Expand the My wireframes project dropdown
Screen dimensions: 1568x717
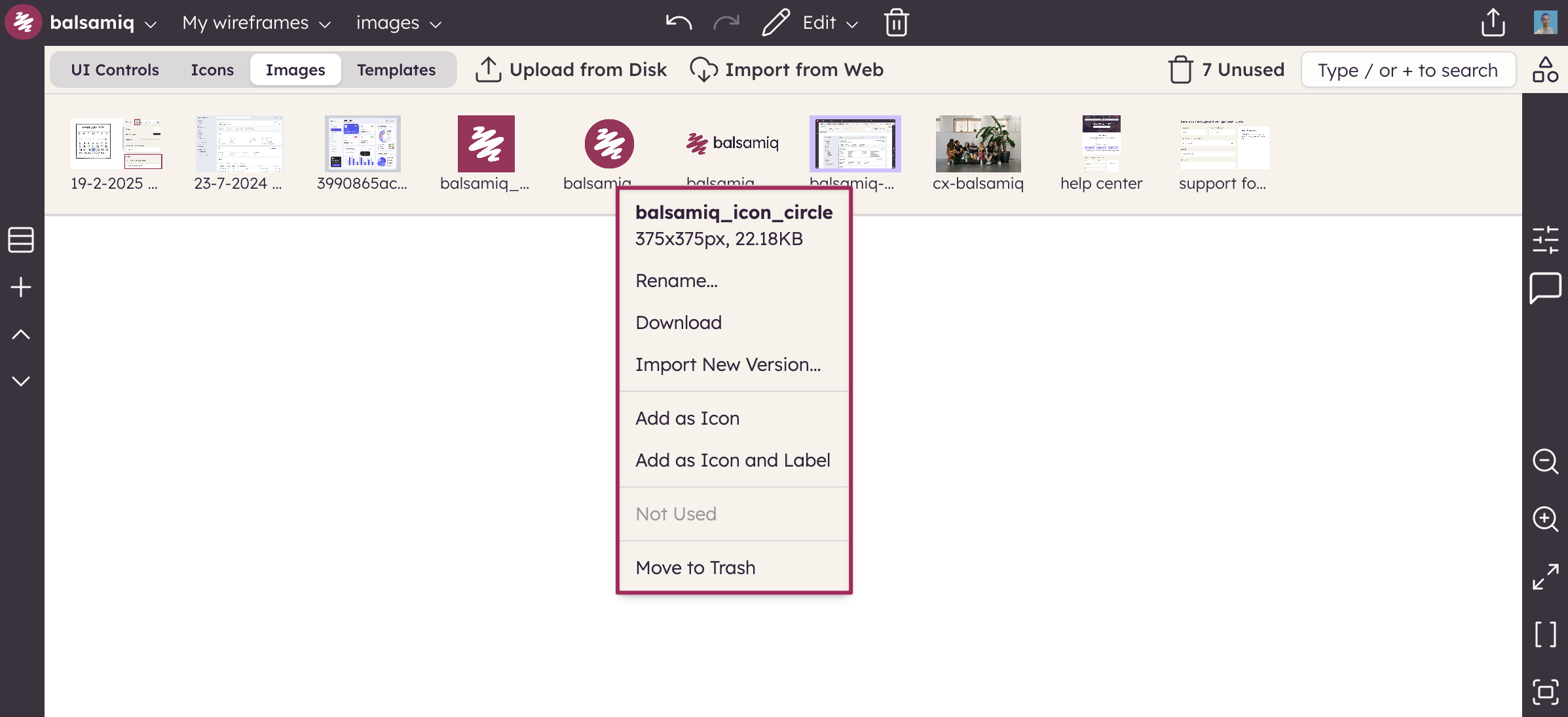click(256, 23)
